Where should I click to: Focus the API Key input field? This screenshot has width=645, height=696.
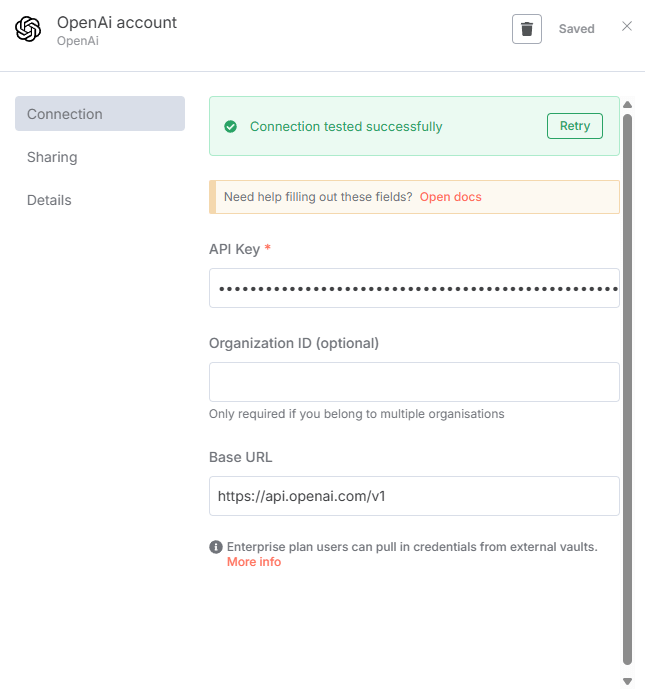tap(414, 288)
